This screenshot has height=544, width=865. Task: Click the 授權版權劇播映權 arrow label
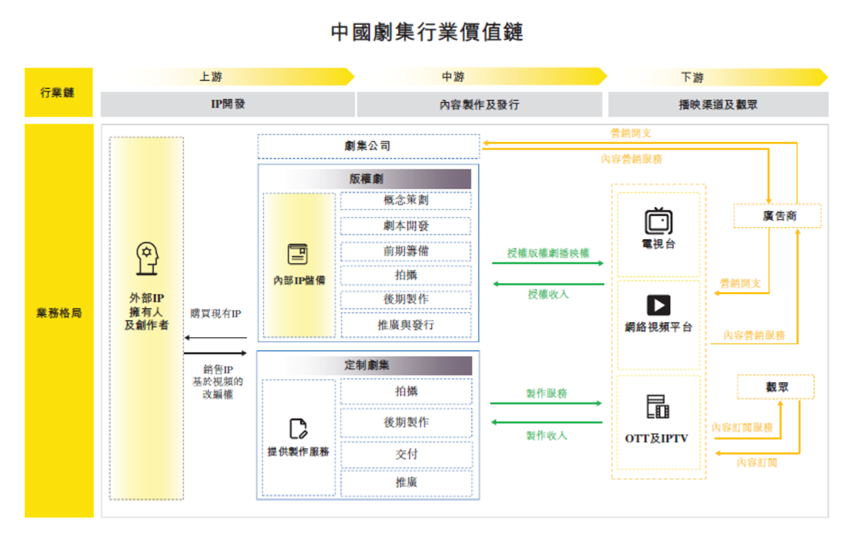point(547,252)
